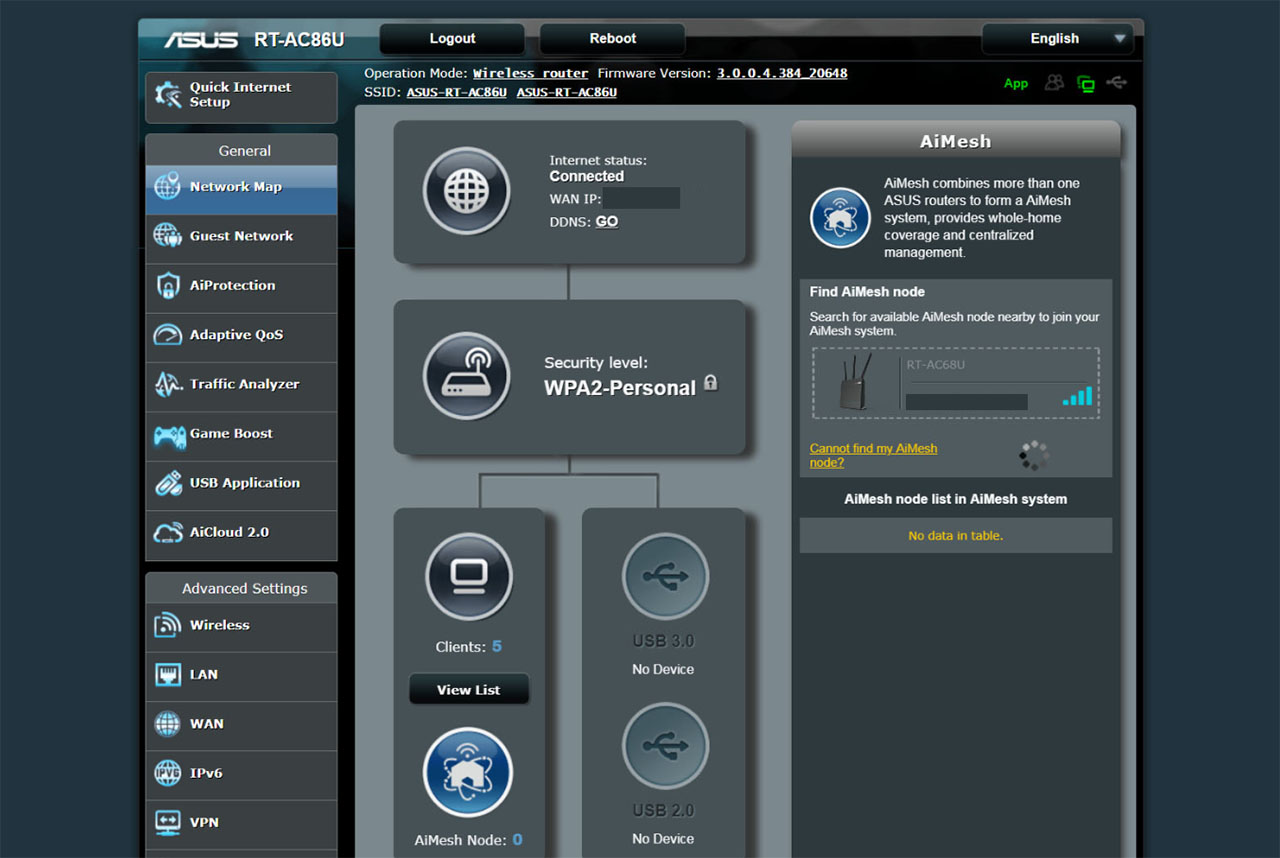Navigate to IPv6 settings
1280x858 pixels.
coord(241,773)
